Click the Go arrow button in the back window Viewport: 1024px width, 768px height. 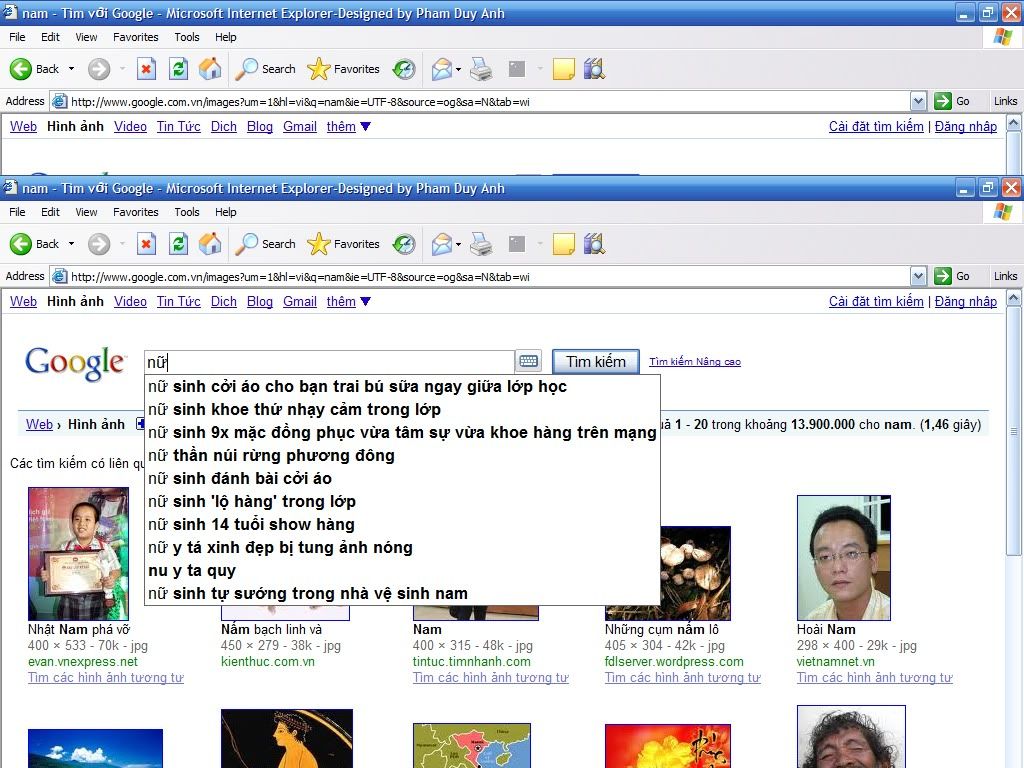[x=942, y=101]
